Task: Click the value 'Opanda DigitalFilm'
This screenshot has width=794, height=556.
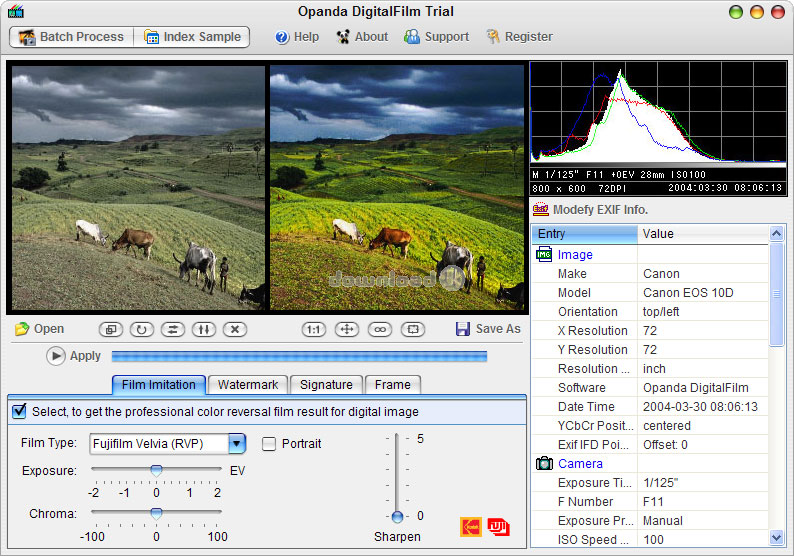Action: pyautogui.click(x=695, y=388)
